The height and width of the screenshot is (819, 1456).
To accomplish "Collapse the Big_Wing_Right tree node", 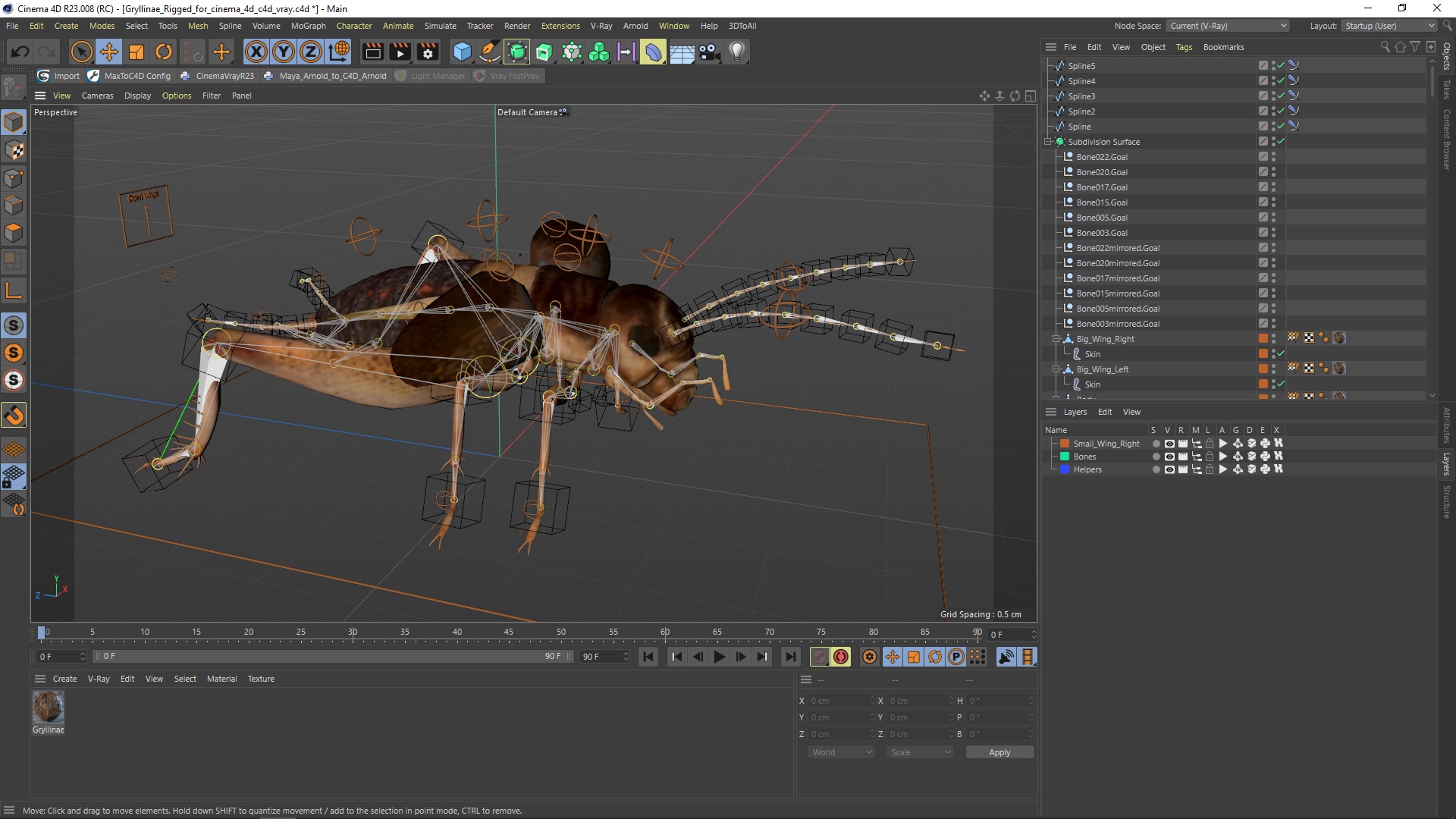I will pos(1057,339).
